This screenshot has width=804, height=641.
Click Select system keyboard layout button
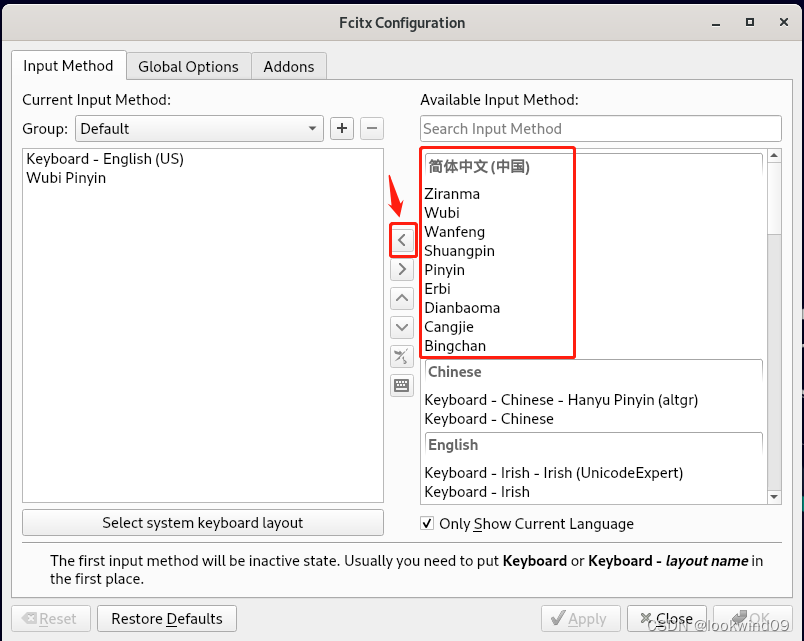[203, 523]
